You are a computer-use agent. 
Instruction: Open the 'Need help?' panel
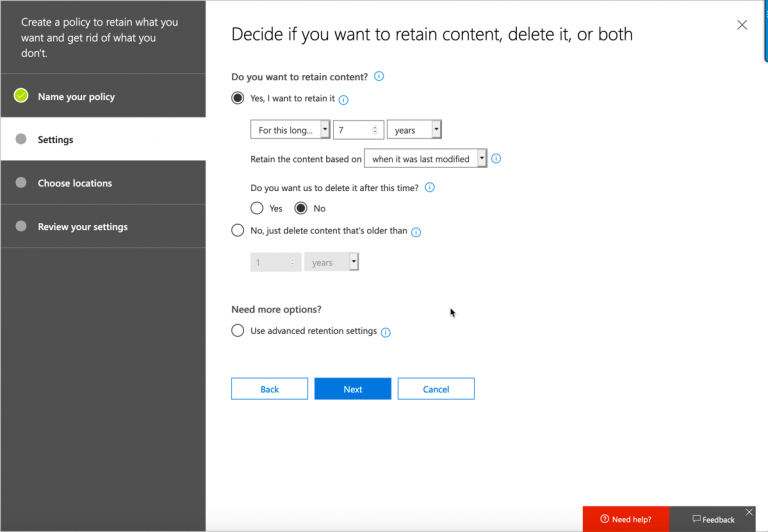point(626,519)
